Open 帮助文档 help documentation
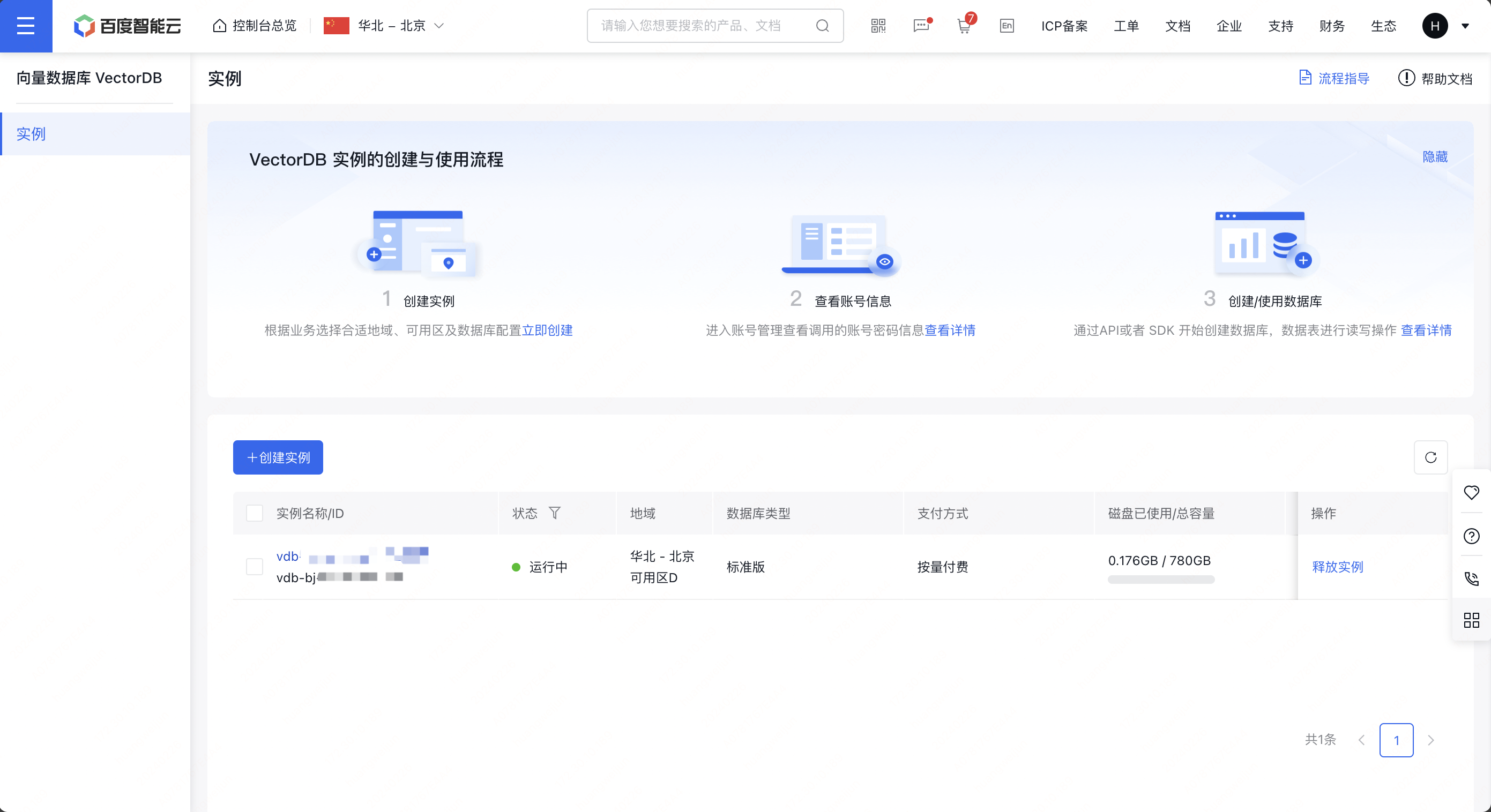Screen dimensions: 1491x812 (x=1435, y=78)
